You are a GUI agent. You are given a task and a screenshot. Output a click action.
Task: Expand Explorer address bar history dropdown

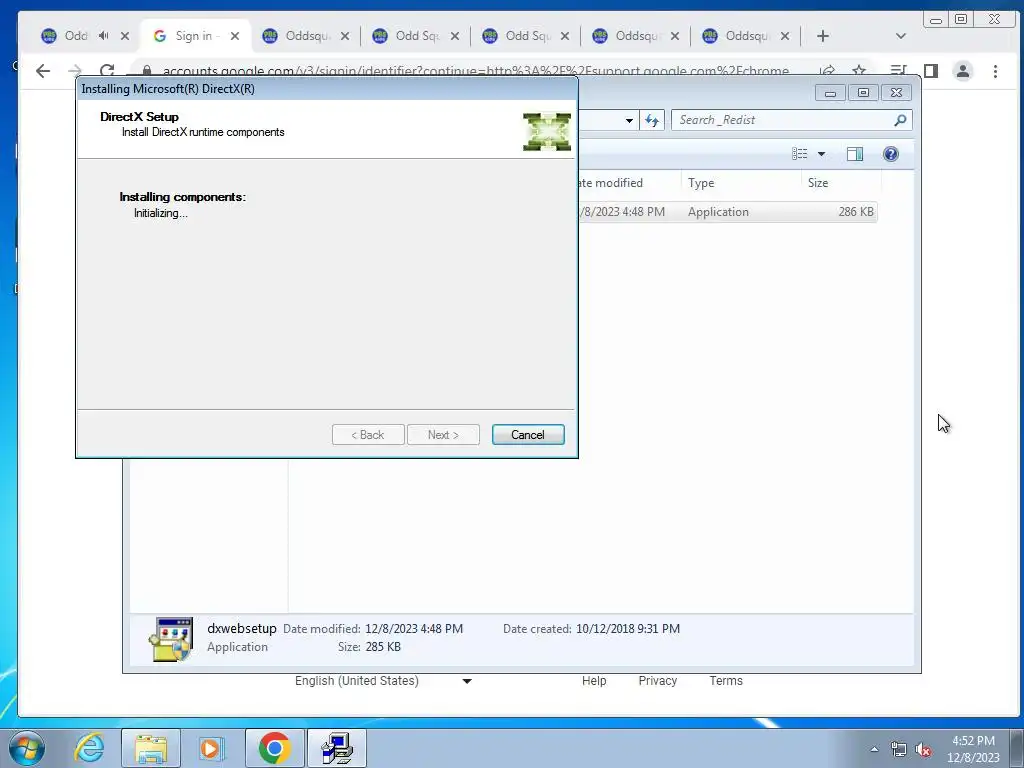[x=629, y=120]
